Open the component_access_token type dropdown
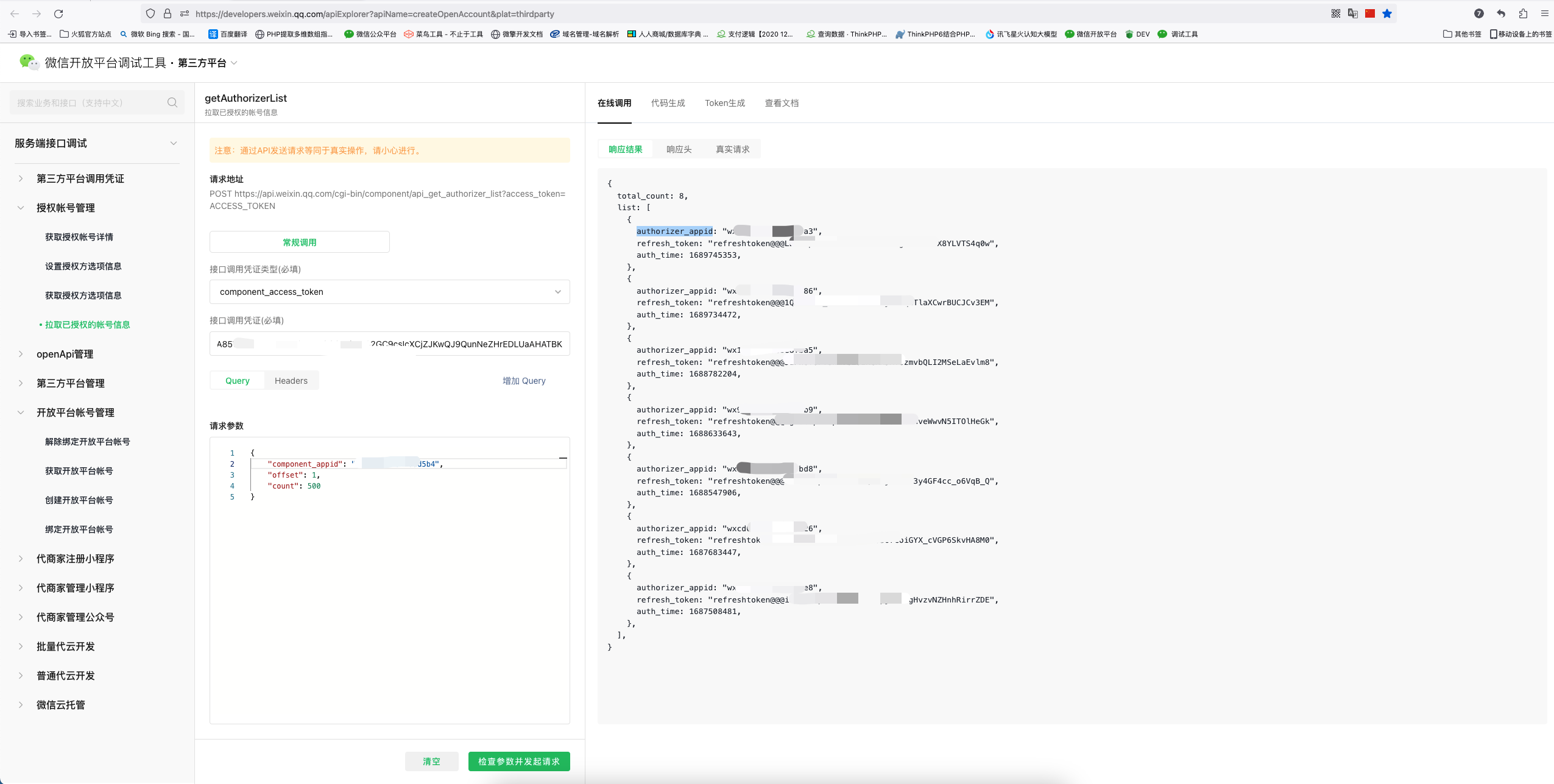 pyautogui.click(x=389, y=292)
